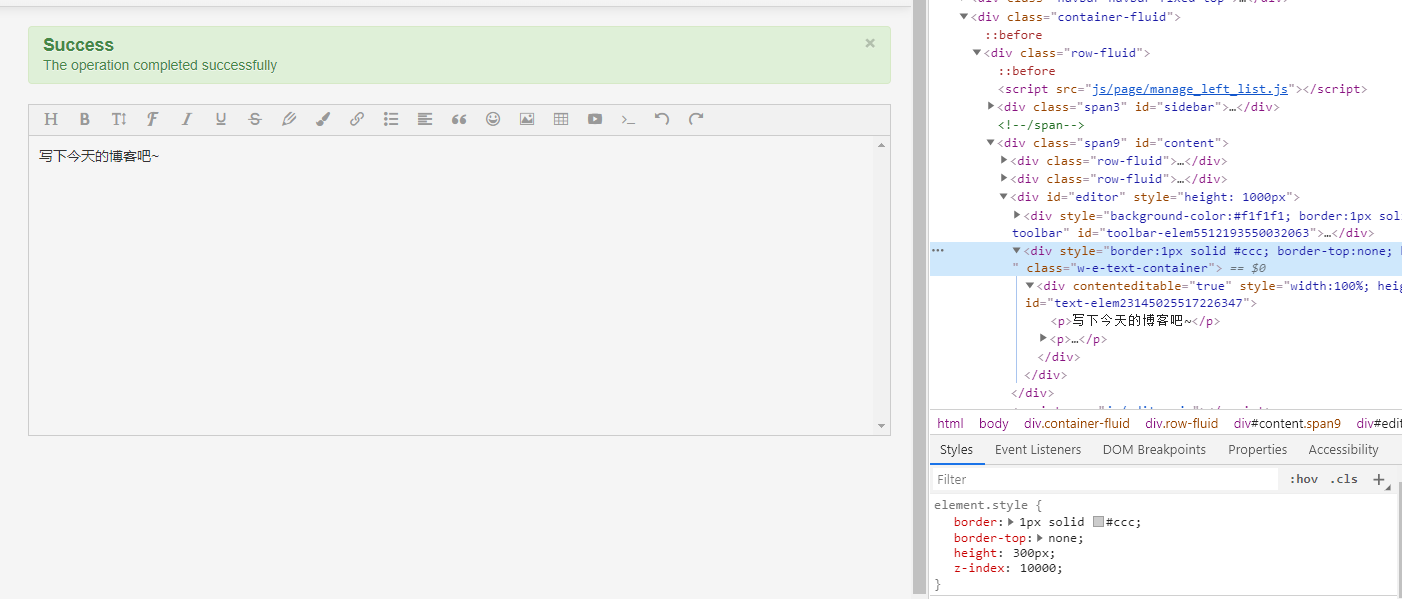Insert a code block

(x=628, y=119)
